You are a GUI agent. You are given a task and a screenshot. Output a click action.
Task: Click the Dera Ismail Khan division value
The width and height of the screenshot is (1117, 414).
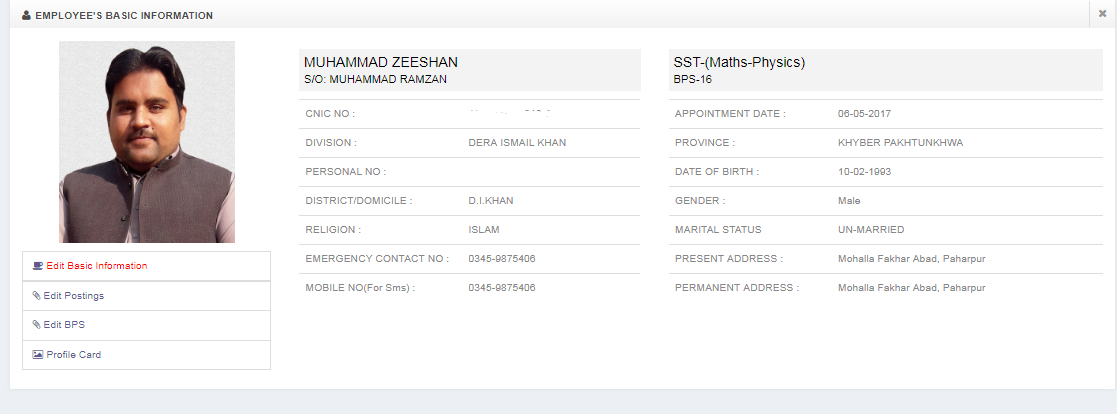pos(517,143)
